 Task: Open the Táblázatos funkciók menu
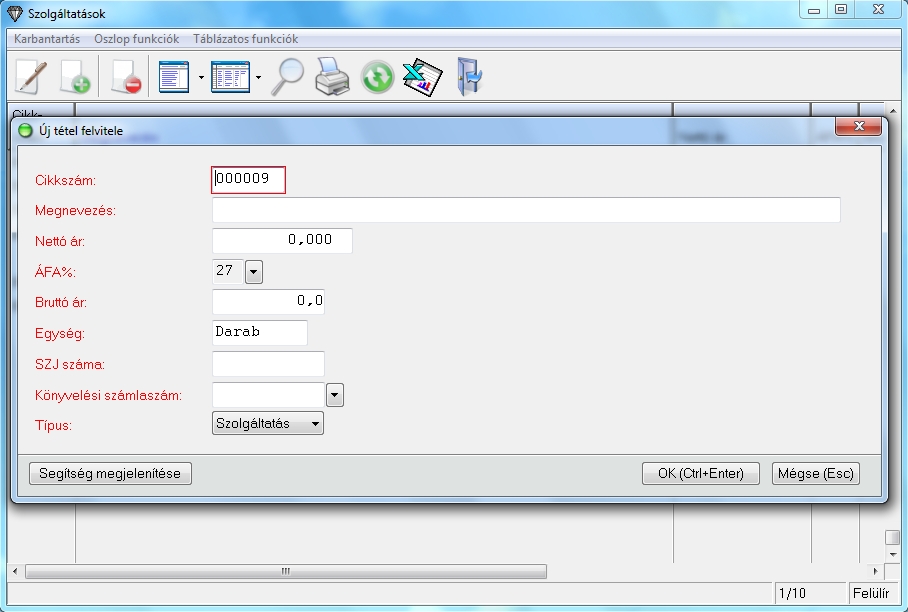point(245,39)
